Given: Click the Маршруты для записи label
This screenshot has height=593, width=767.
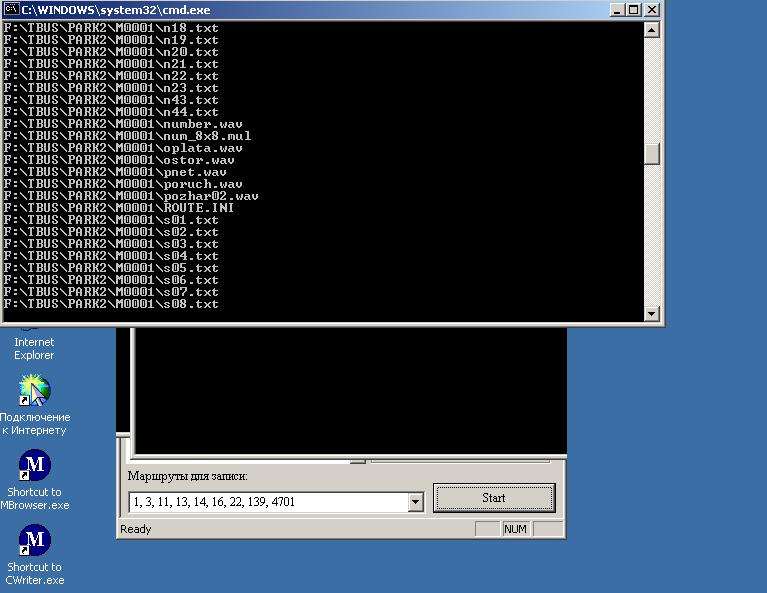Looking at the screenshot, I should [187, 476].
